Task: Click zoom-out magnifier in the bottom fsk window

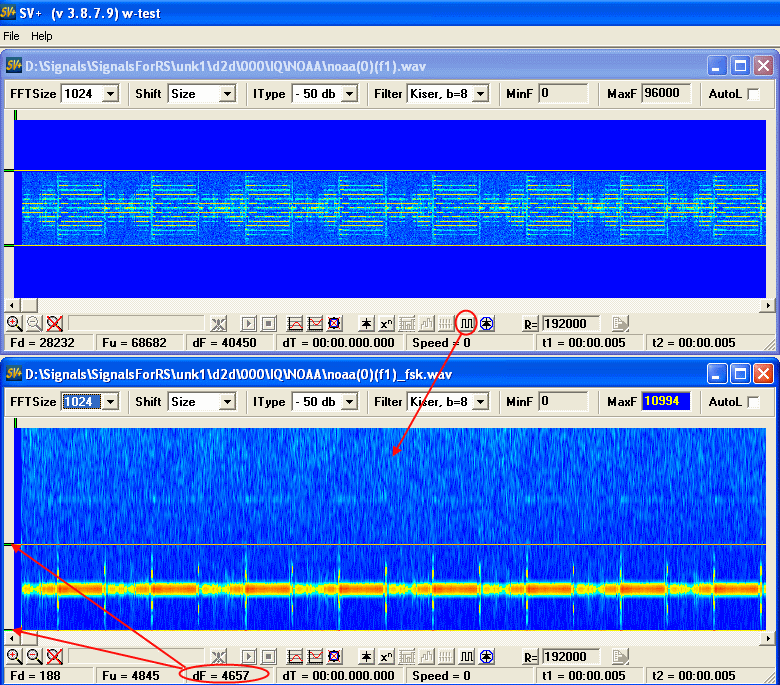Action: tap(34, 656)
